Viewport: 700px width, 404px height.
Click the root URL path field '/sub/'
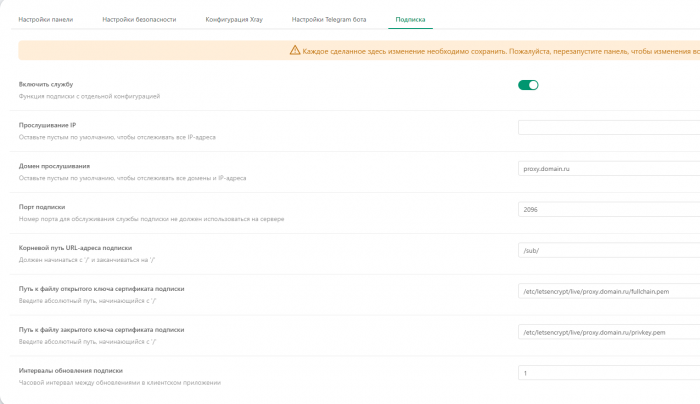click(x=608, y=250)
